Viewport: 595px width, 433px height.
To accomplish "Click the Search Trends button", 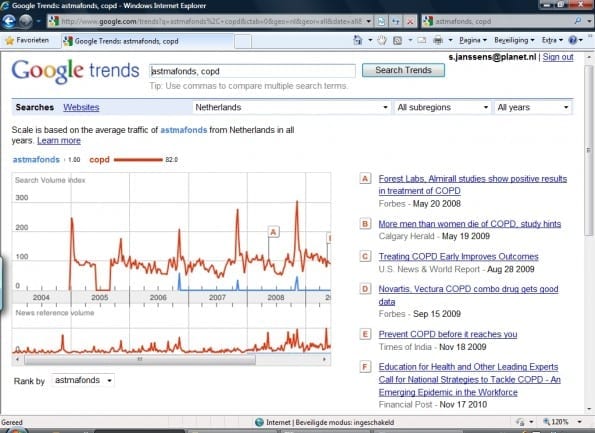I will coord(403,70).
